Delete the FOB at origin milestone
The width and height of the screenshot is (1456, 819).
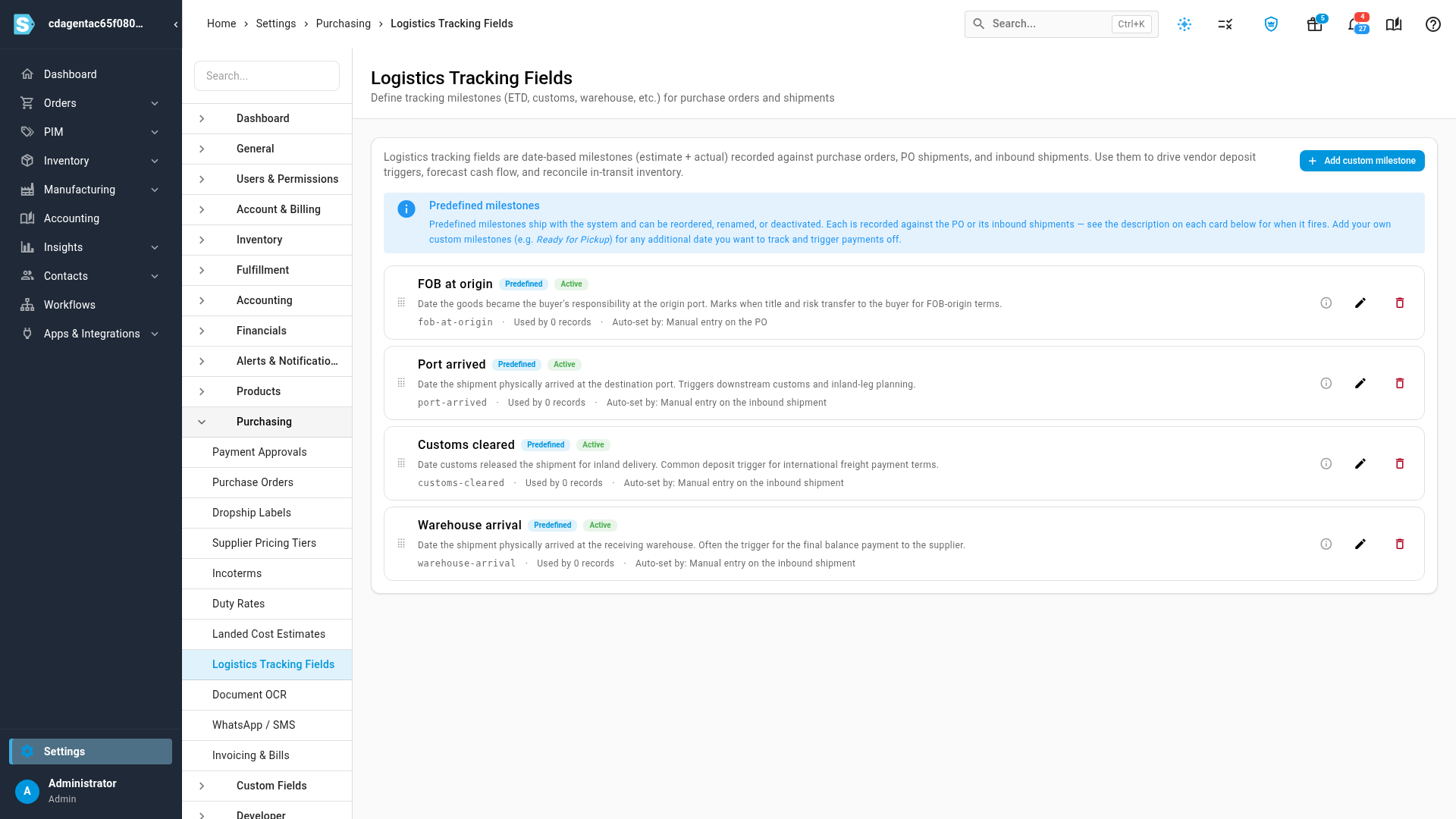1400,303
